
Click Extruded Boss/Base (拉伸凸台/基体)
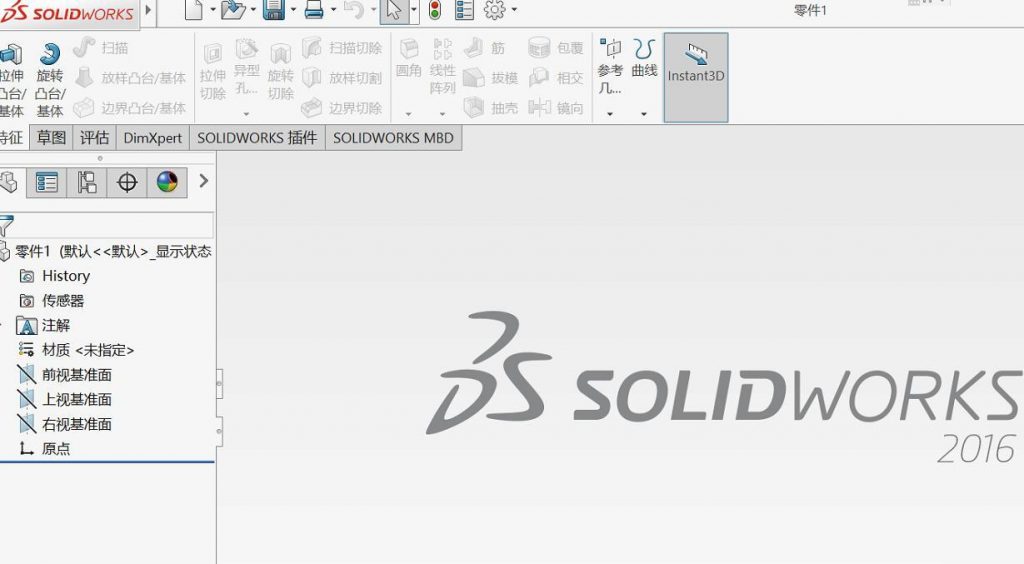pyautogui.click(x=12, y=81)
